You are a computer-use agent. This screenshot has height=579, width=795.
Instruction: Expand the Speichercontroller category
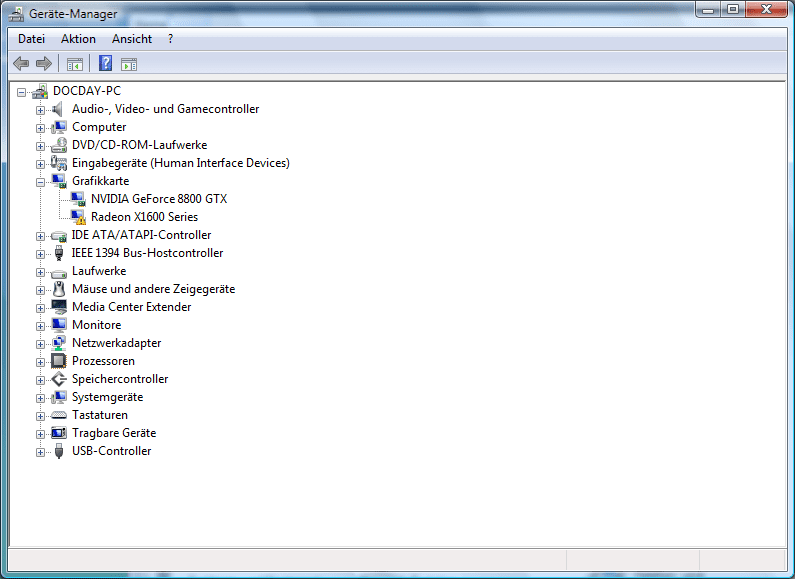pyautogui.click(x=40, y=380)
